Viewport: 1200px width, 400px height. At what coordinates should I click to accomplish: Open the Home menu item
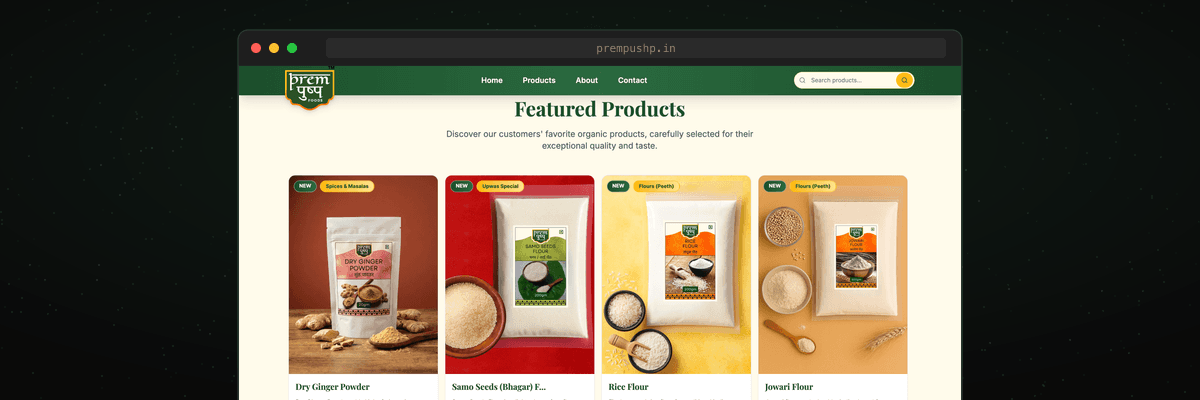point(492,80)
